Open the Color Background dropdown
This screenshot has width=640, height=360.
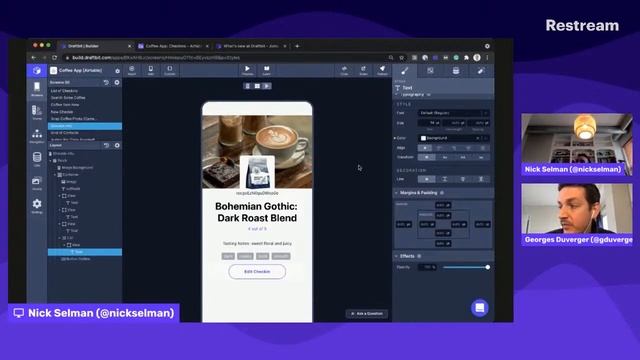point(453,138)
